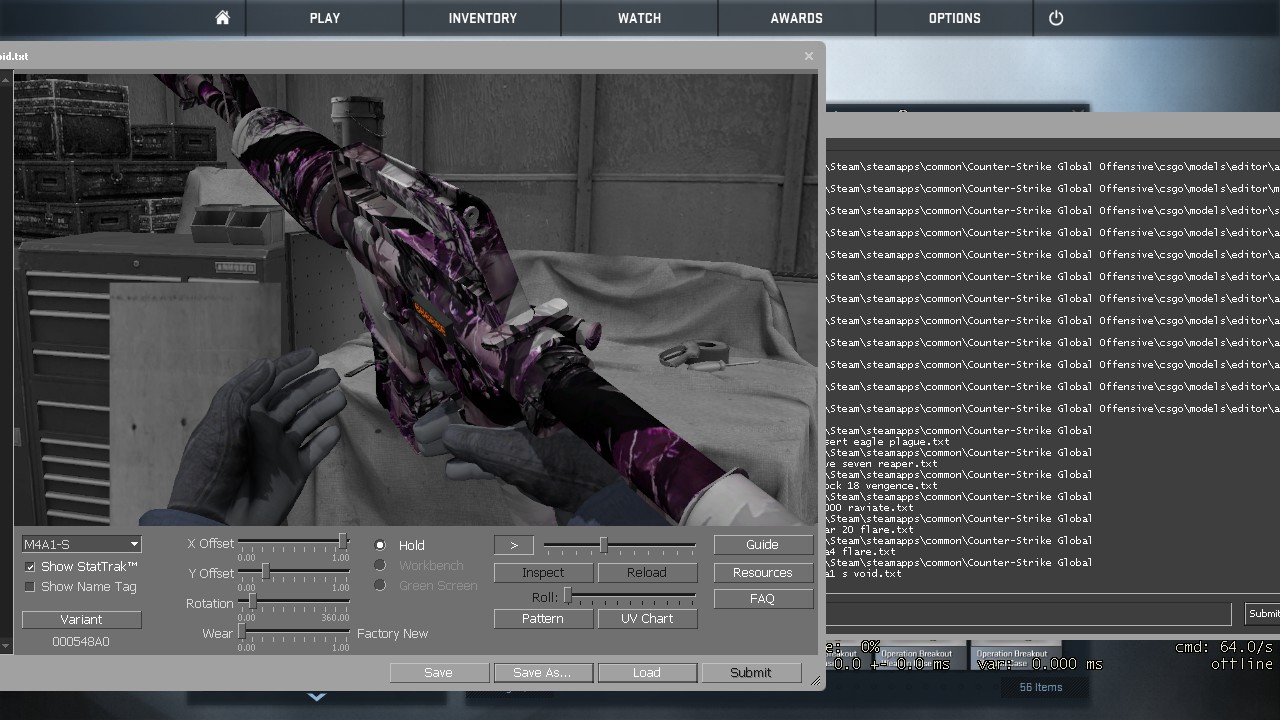This screenshot has height=720, width=1280.
Task: Open the workbench Guide
Action: tap(762, 545)
